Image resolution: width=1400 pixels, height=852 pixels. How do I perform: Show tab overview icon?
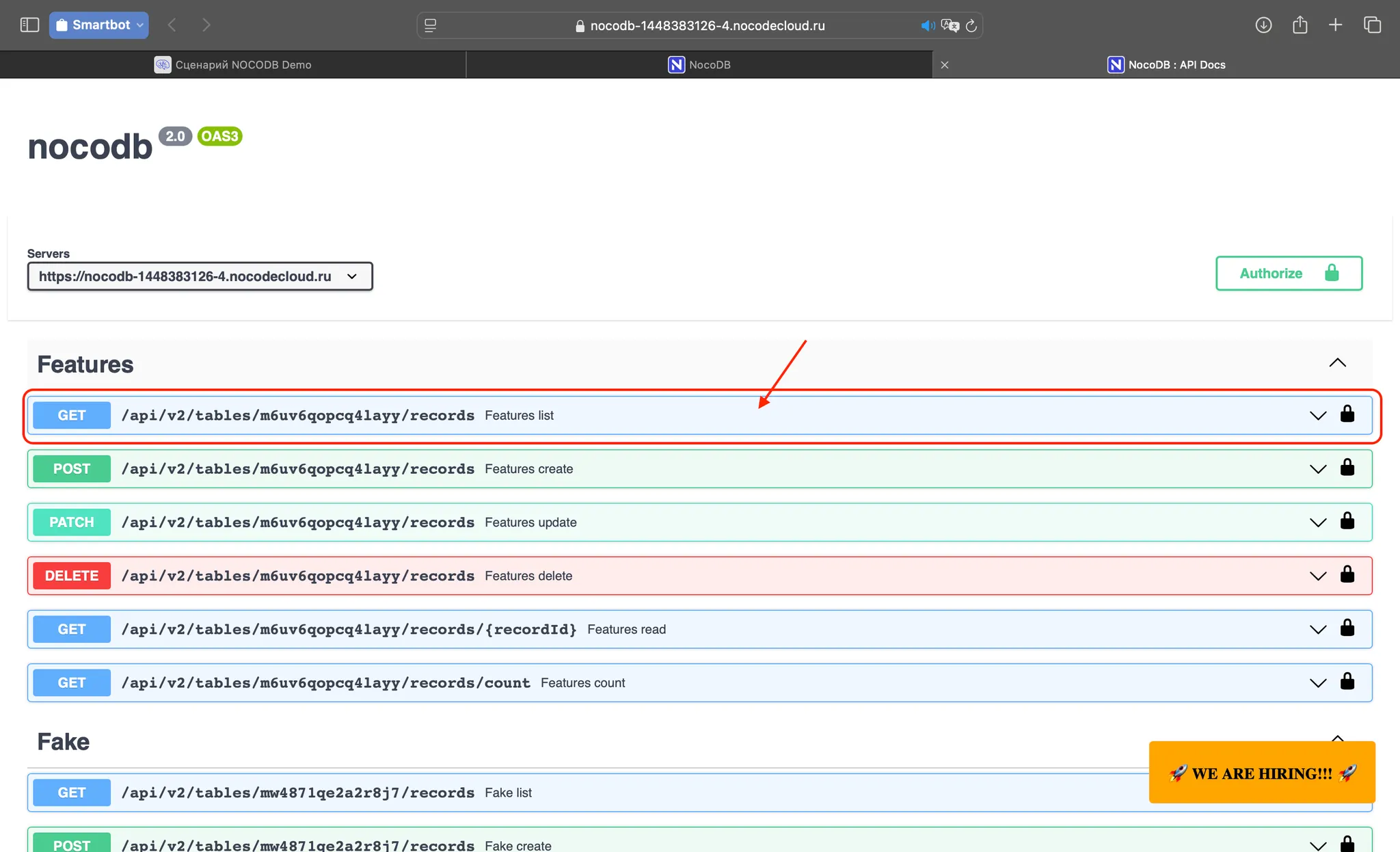[1372, 25]
